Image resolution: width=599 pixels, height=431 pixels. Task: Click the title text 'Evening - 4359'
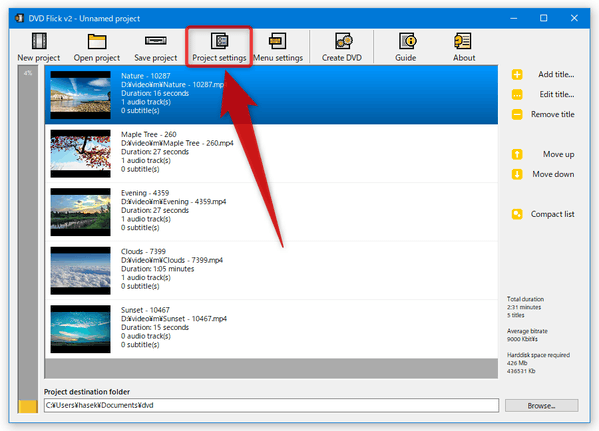(145, 193)
